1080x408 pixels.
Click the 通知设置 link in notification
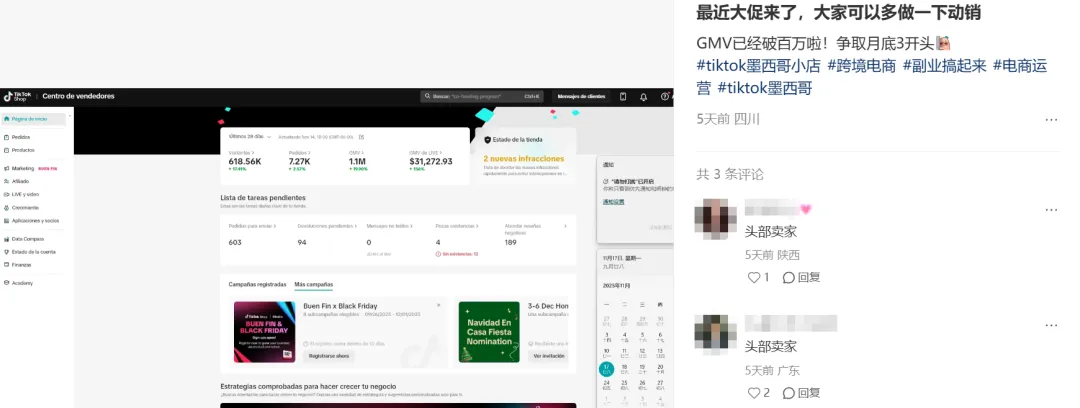(x=614, y=202)
